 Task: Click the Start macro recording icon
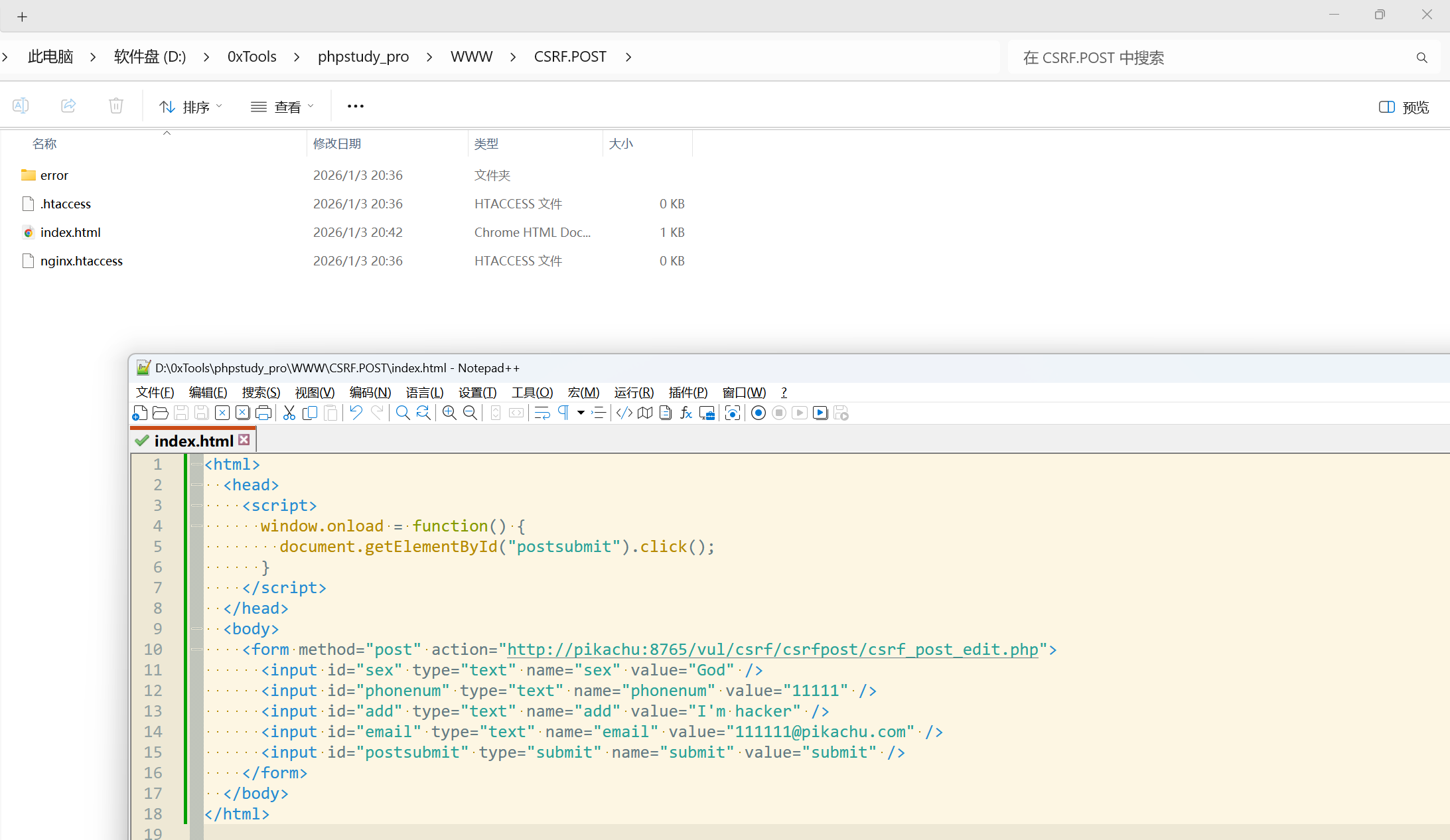tap(759, 413)
